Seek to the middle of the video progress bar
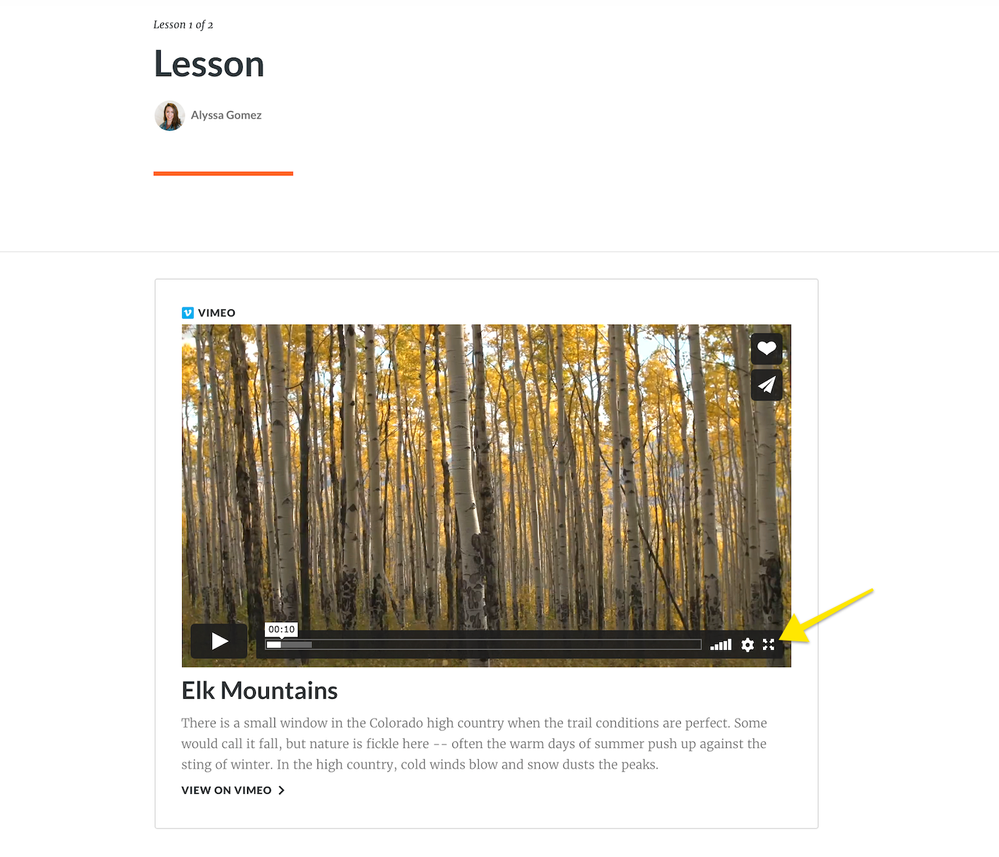The width and height of the screenshot is (999, 857). (484, 645)
